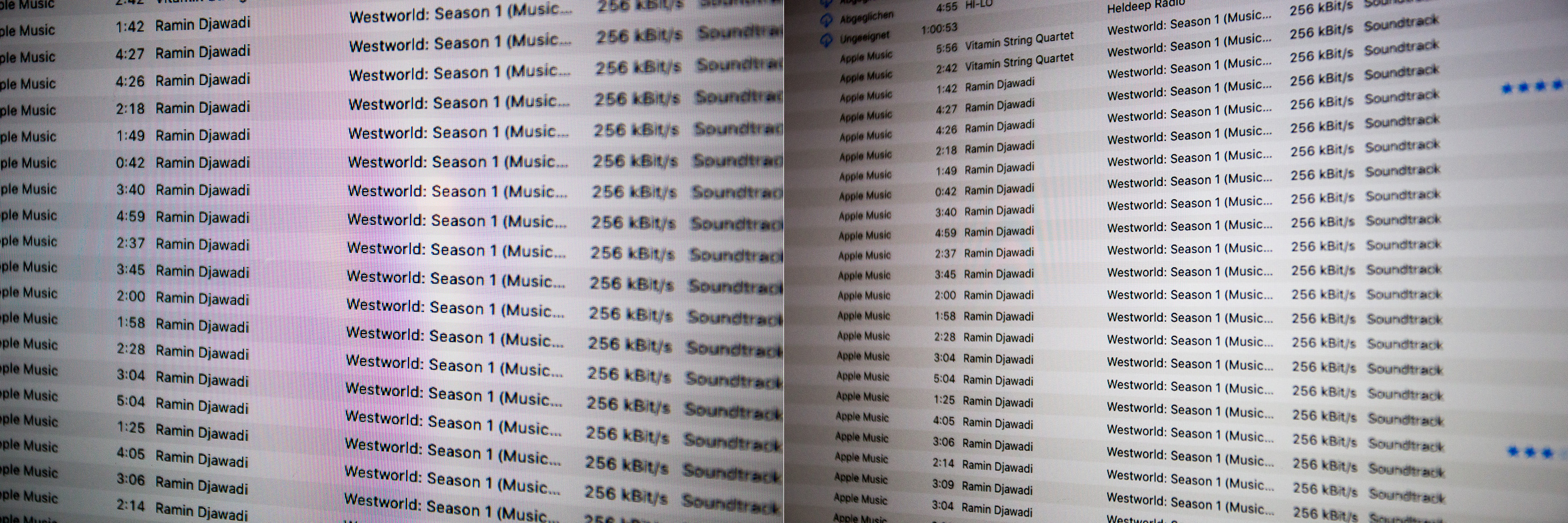Click the 0:42 duration in the right photo

click(x=946, y=192)
